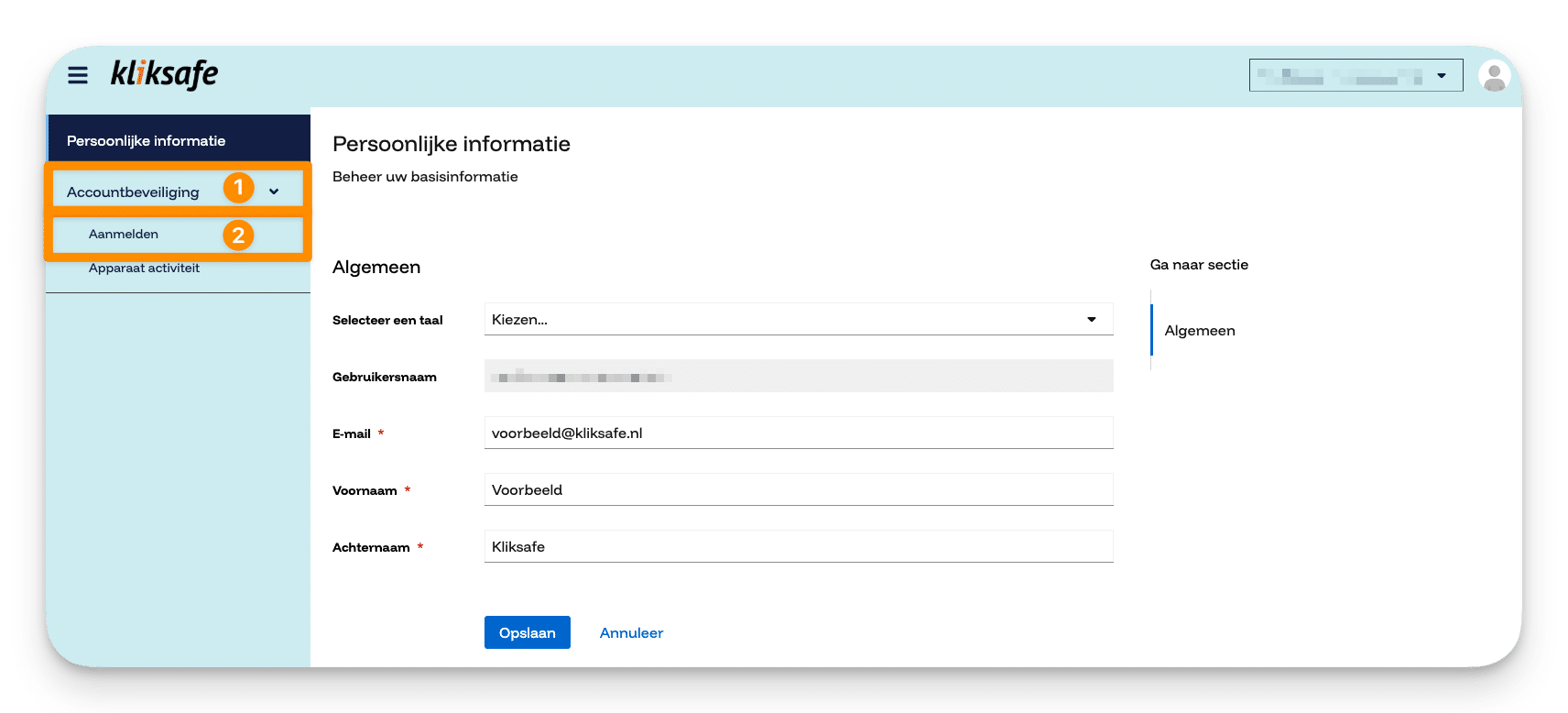This screenshot has height=713, width=1568.
Task: Click into the Voornaam field
Action: 798,490
